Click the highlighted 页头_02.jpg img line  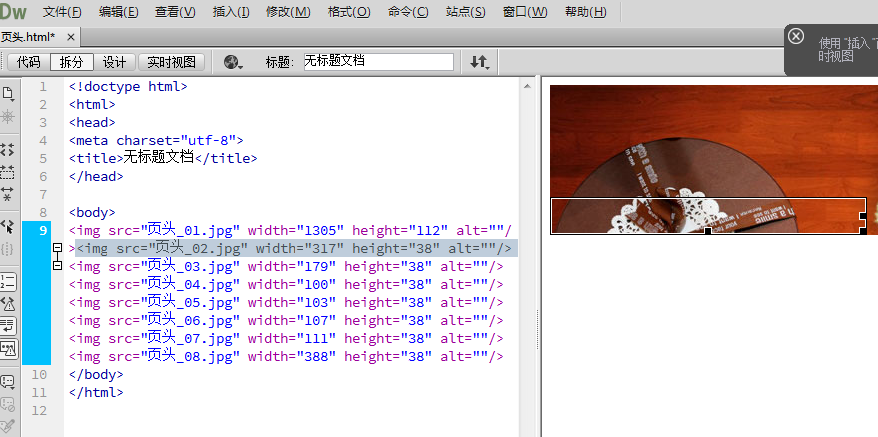294,248
